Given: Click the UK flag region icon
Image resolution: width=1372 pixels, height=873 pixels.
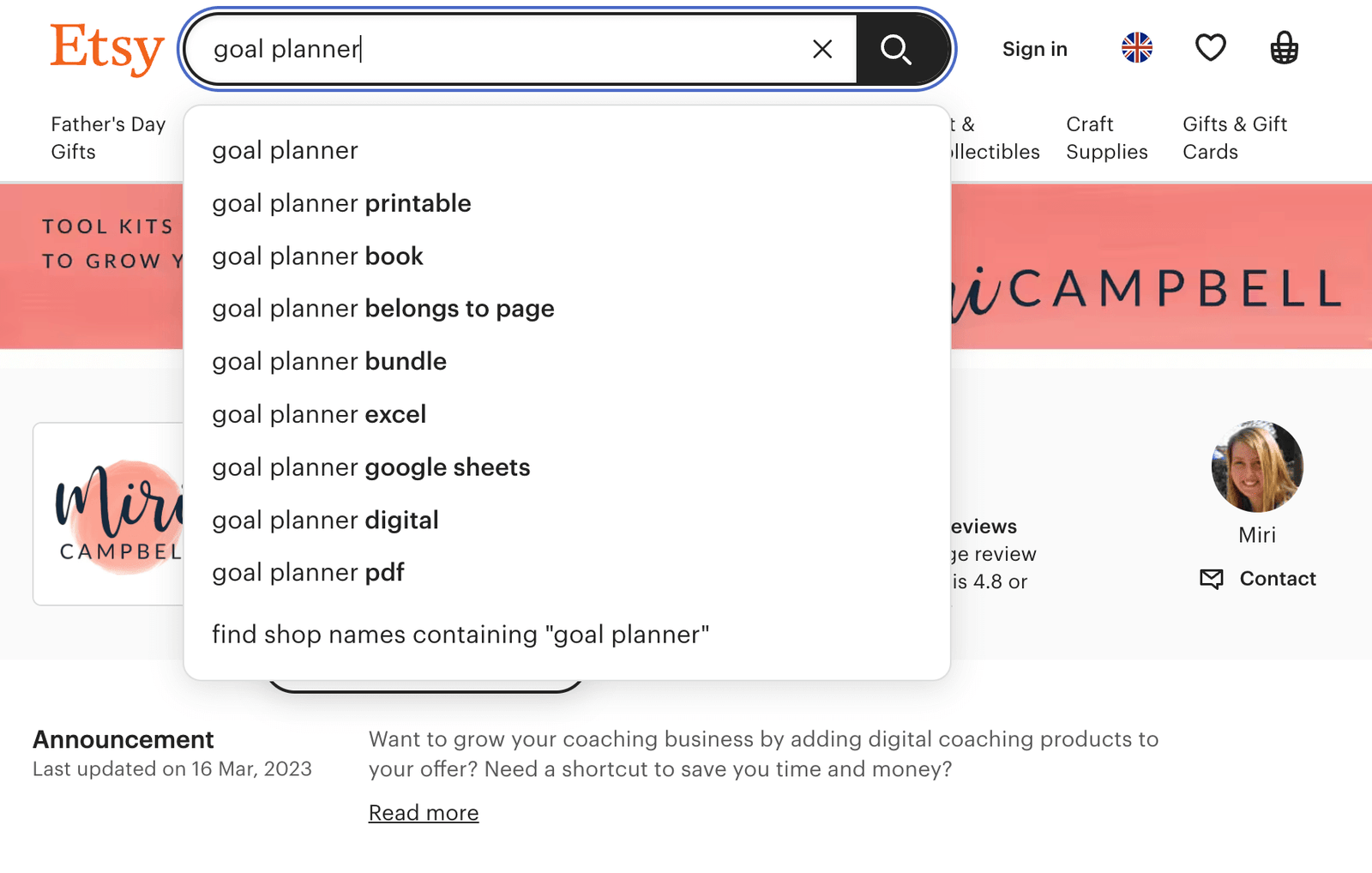Looking at the screenshot, I should pyautogui.click(x=1137, y=48).
